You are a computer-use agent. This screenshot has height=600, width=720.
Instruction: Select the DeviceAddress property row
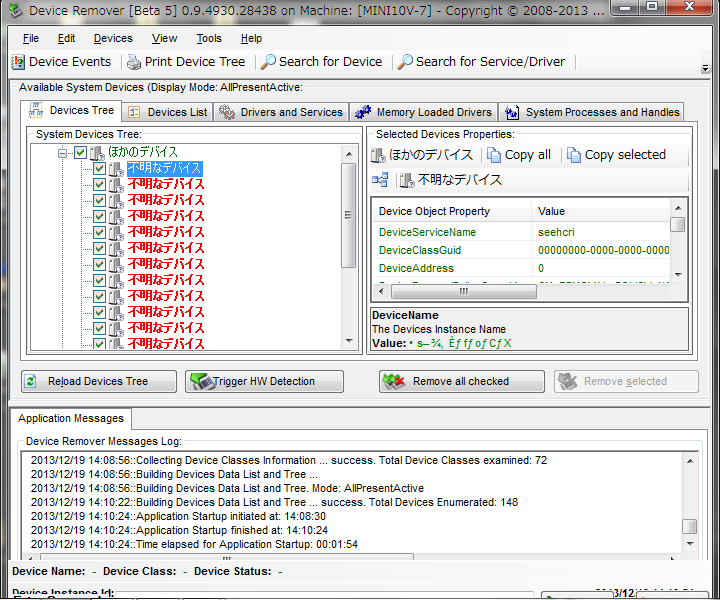pyautogui.click(x=521, y=268)
